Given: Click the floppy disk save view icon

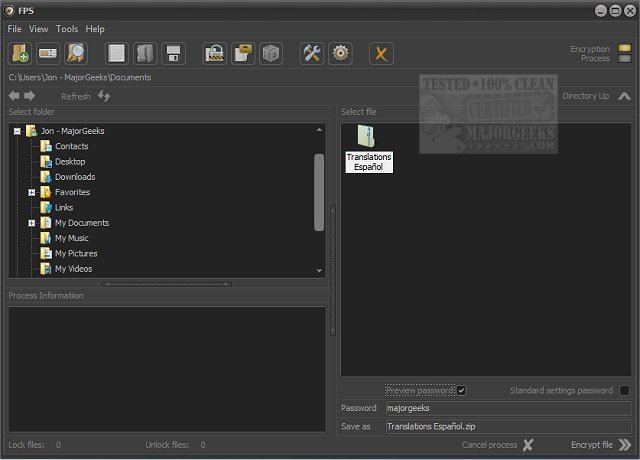Looking at the screenshot, I should (x=173, y=53).
